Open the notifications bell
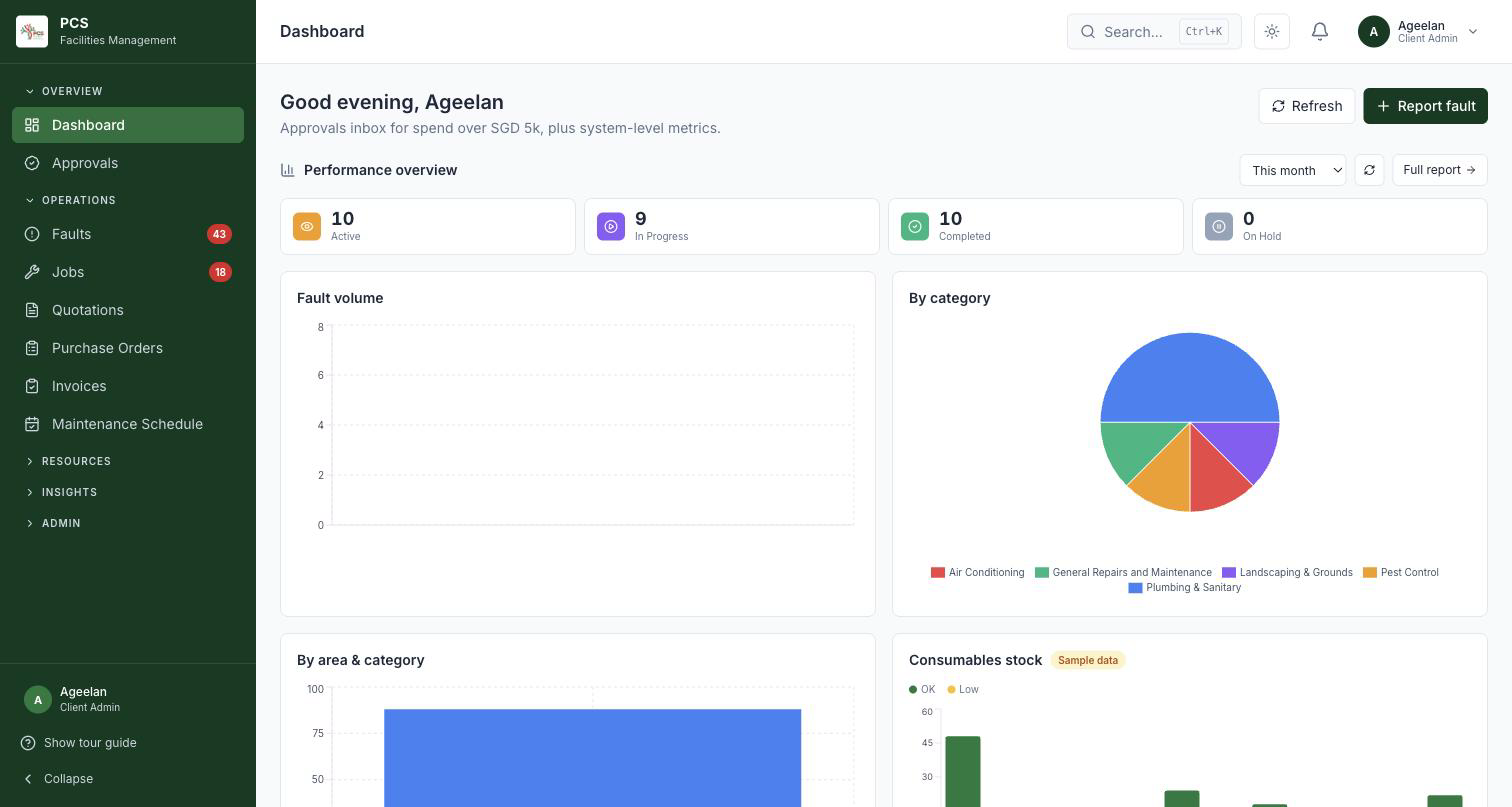 (x=1320, y=32)
